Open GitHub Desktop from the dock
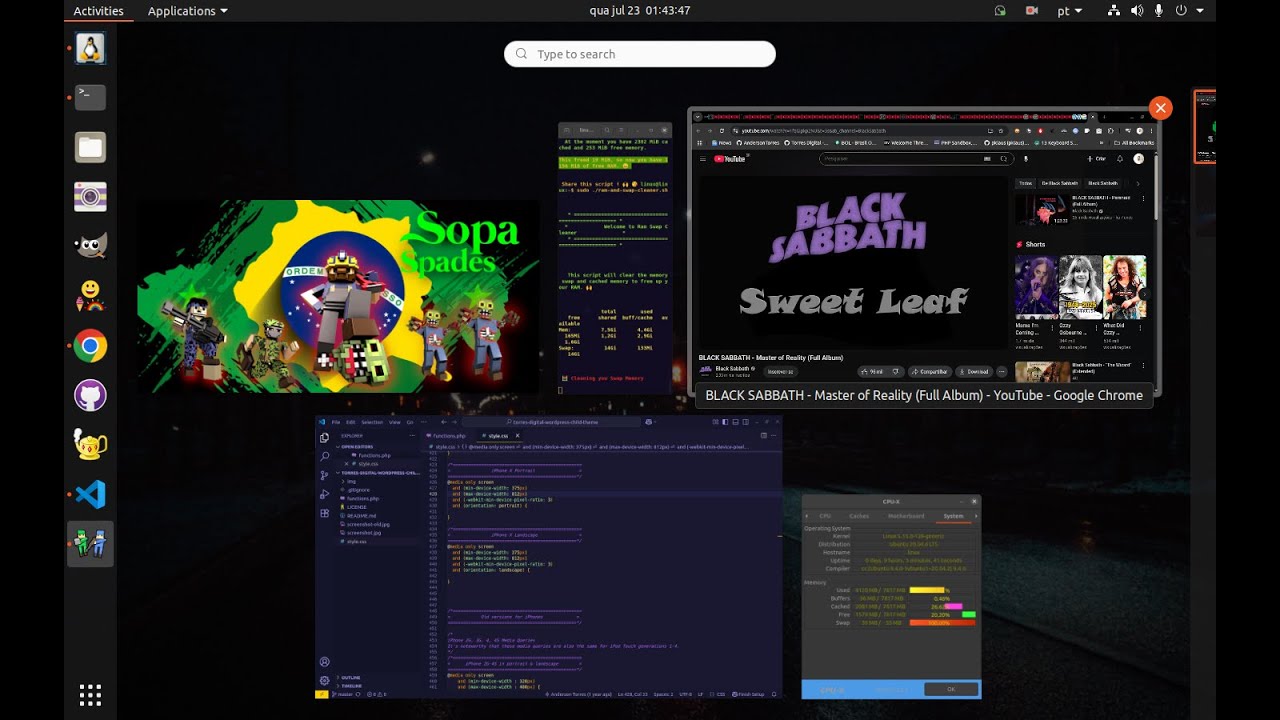The image size is (1280, 720). [x=90, y=395]
